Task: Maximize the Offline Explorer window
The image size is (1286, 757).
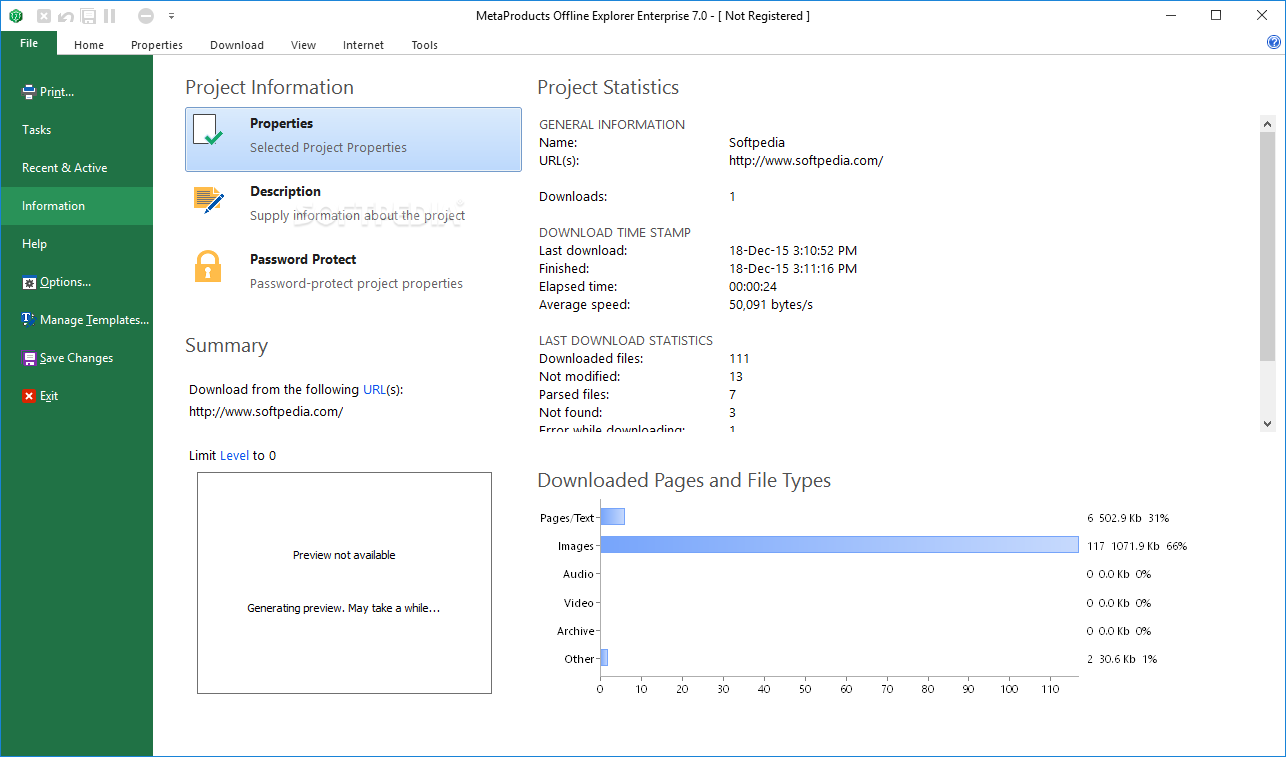Action: point(1216,16)
